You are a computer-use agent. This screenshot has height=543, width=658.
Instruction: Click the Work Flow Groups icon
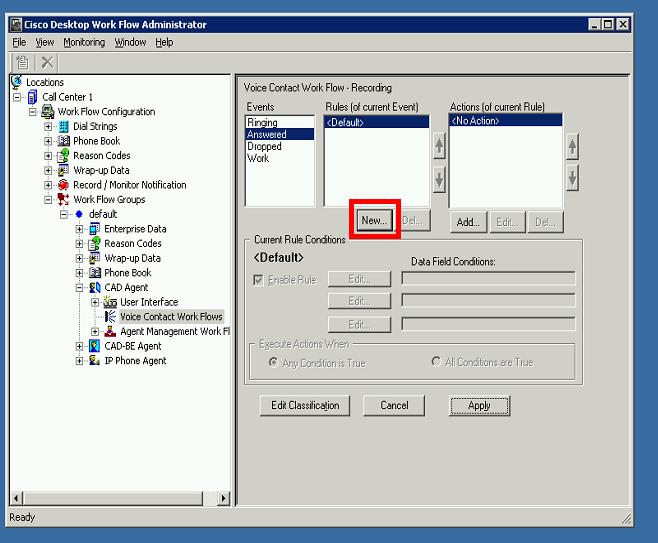pyautogui.click(x=63, y=199)
